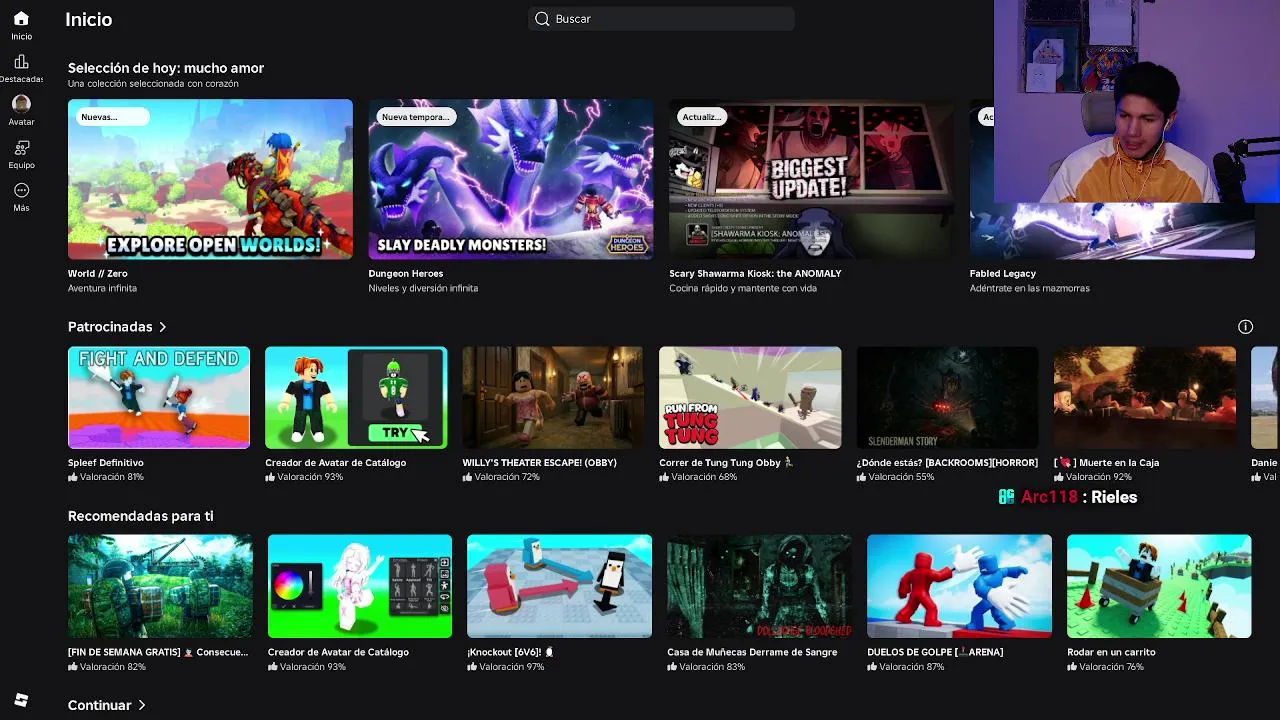This screenshot has width=1280, height=720.
Task: Open Spleef Definitivo sponsored thumbnail
Action: tap(159, 398)
